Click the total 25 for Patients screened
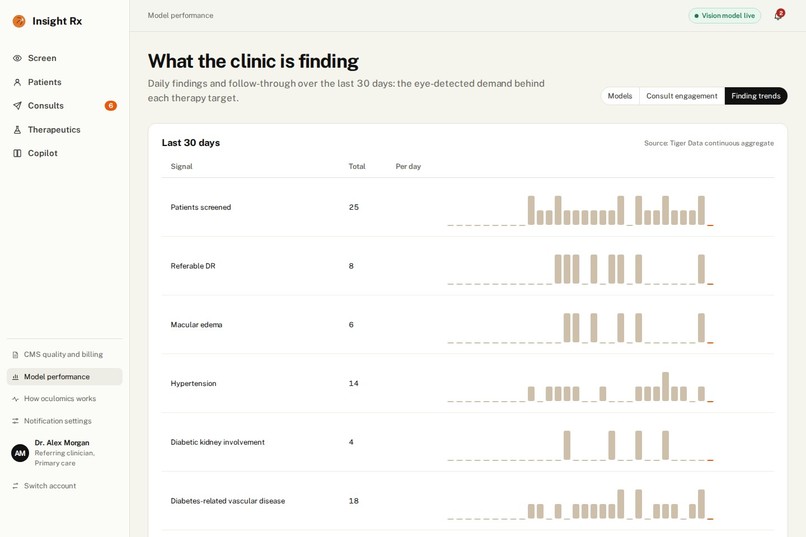806x537 pixels. (x=354, y=207)
